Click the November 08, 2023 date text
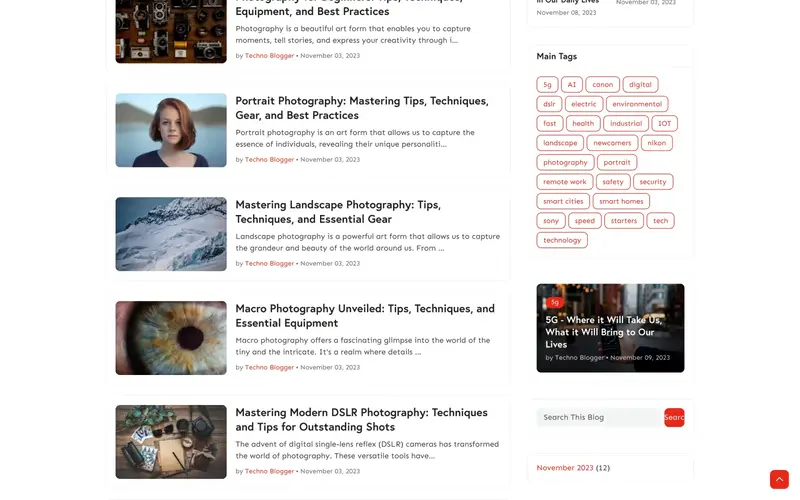The image size is (800, 500). click(x=566, y=13)
